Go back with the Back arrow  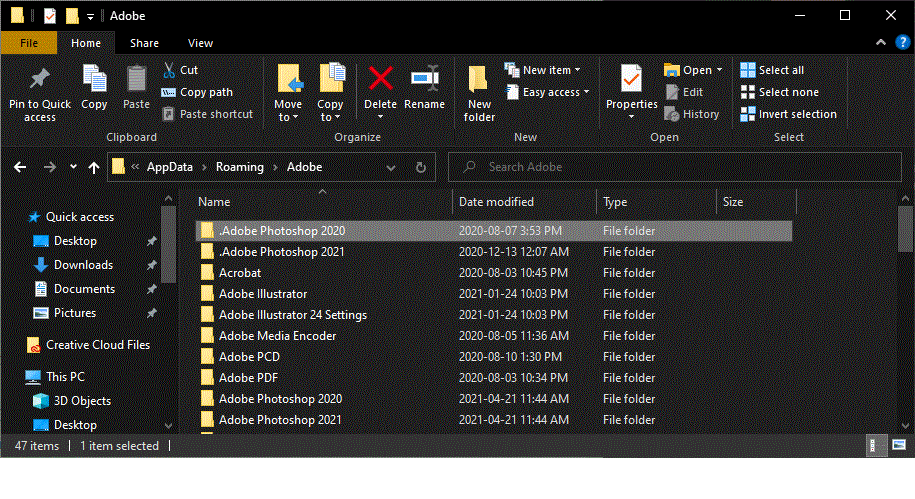tap(20, 168)
